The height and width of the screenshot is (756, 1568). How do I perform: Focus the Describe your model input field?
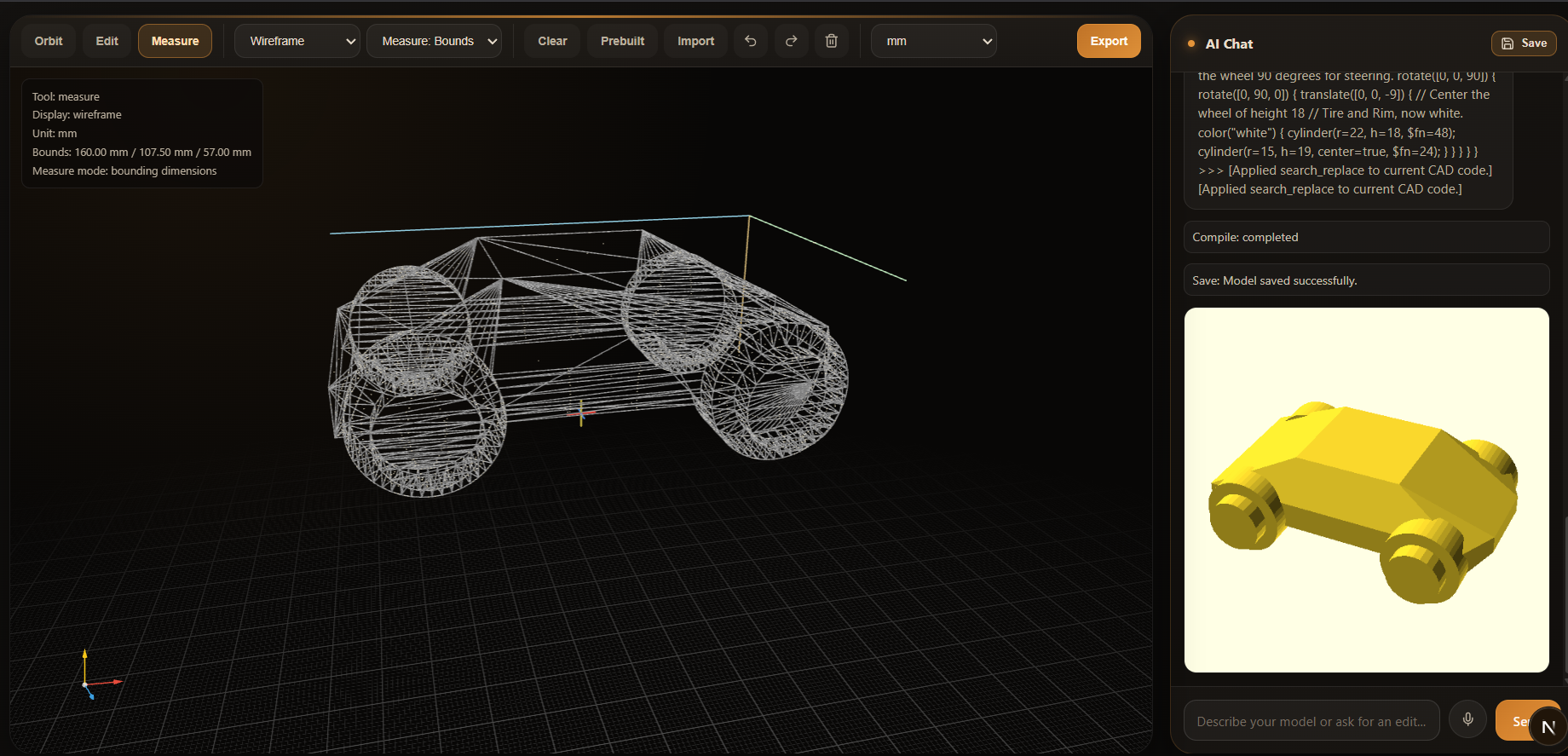pyautogui.click(x=1311, y=721)
